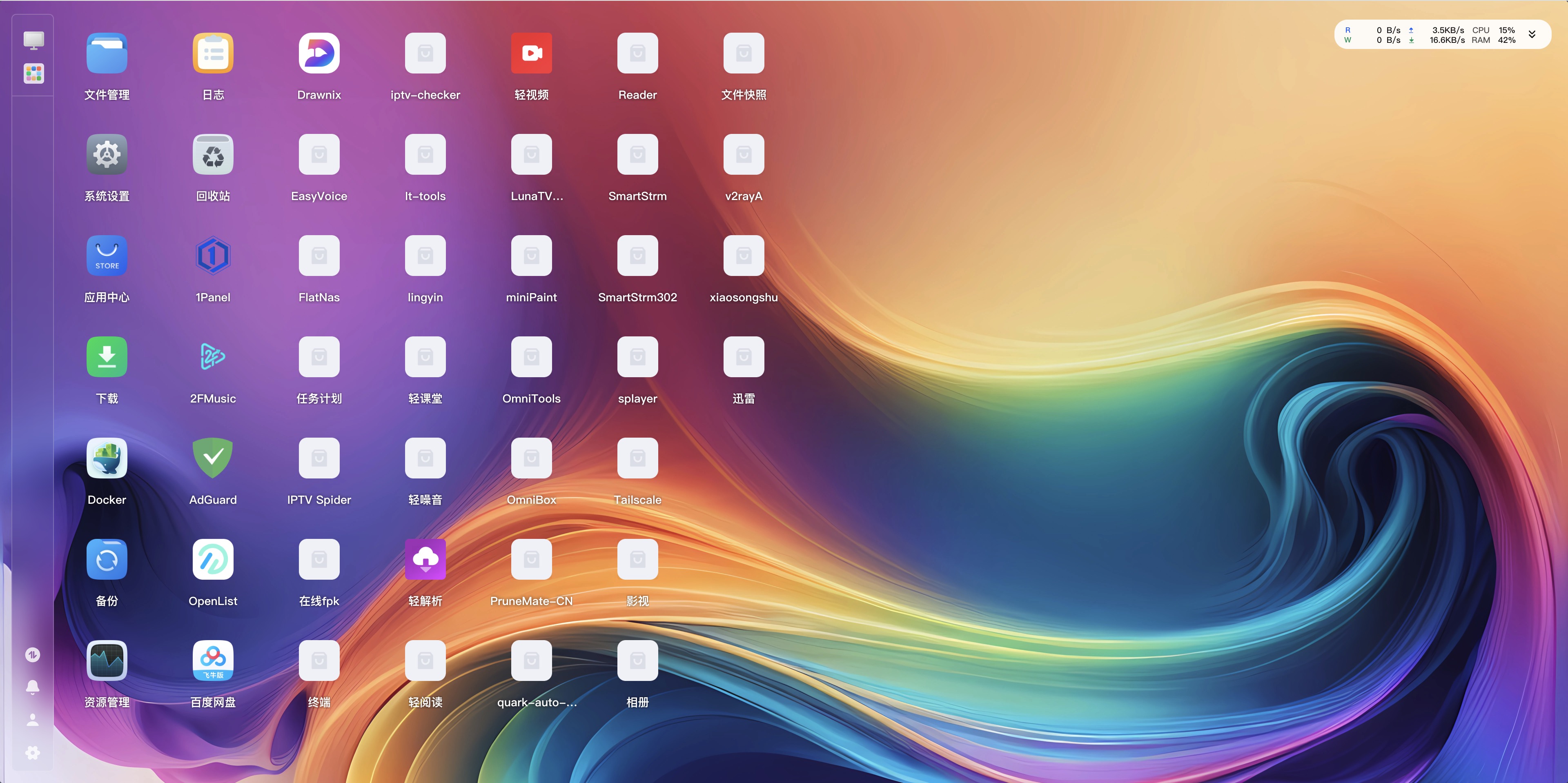Open the user account sidebar icon
The width and height of the screenshot is (1568, 783).
[33, 721]
